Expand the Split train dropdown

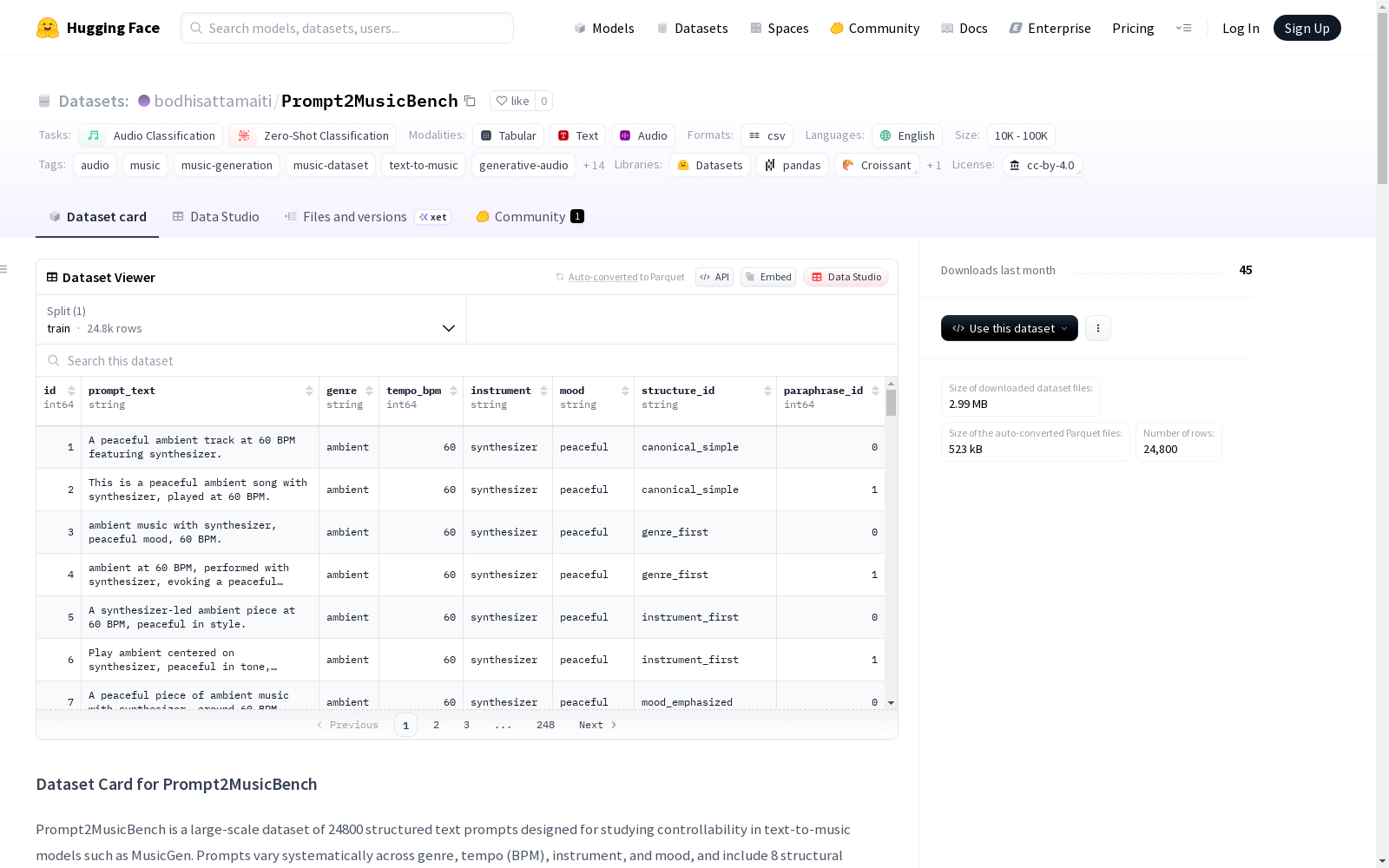(251, 319)
